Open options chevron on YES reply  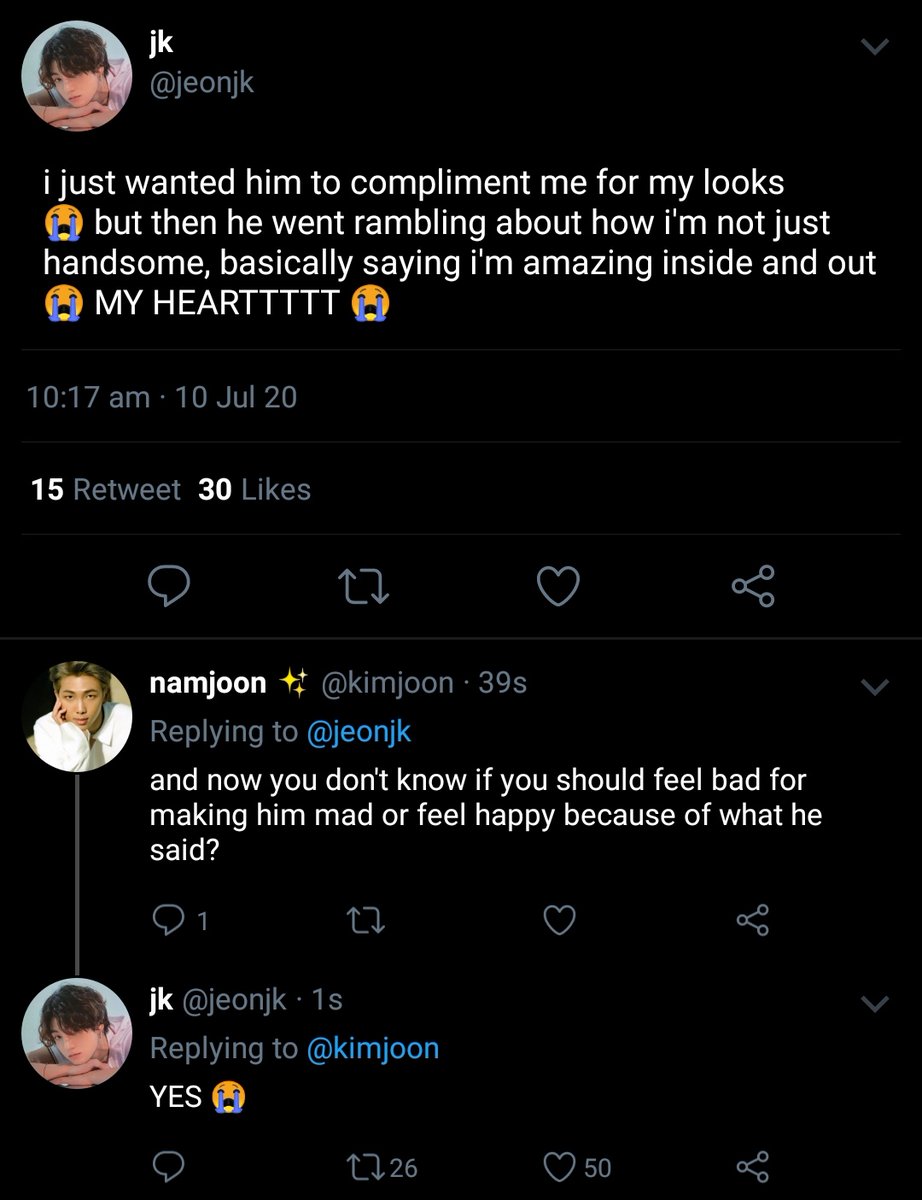click(x=874, y=1003)
